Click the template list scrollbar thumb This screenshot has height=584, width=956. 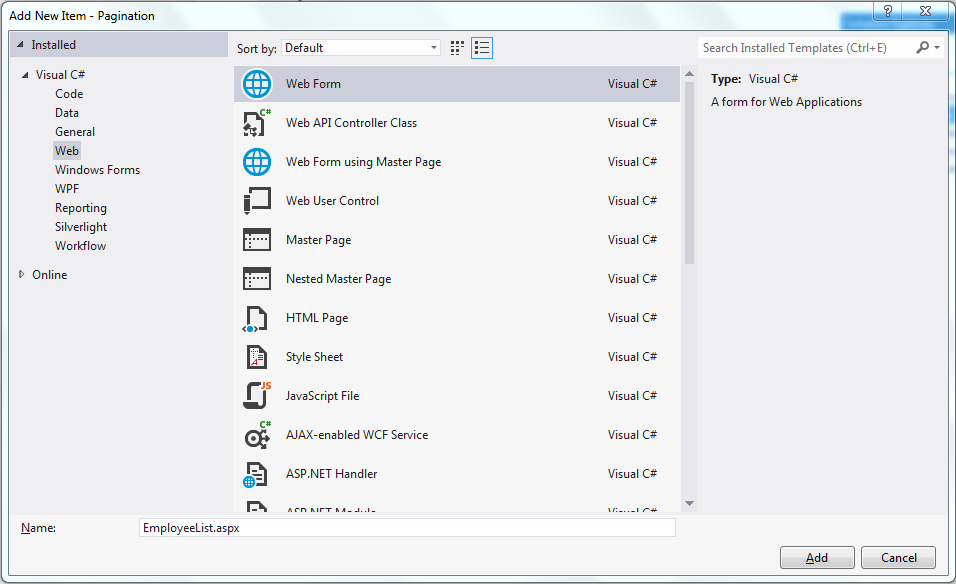point(690,173)
